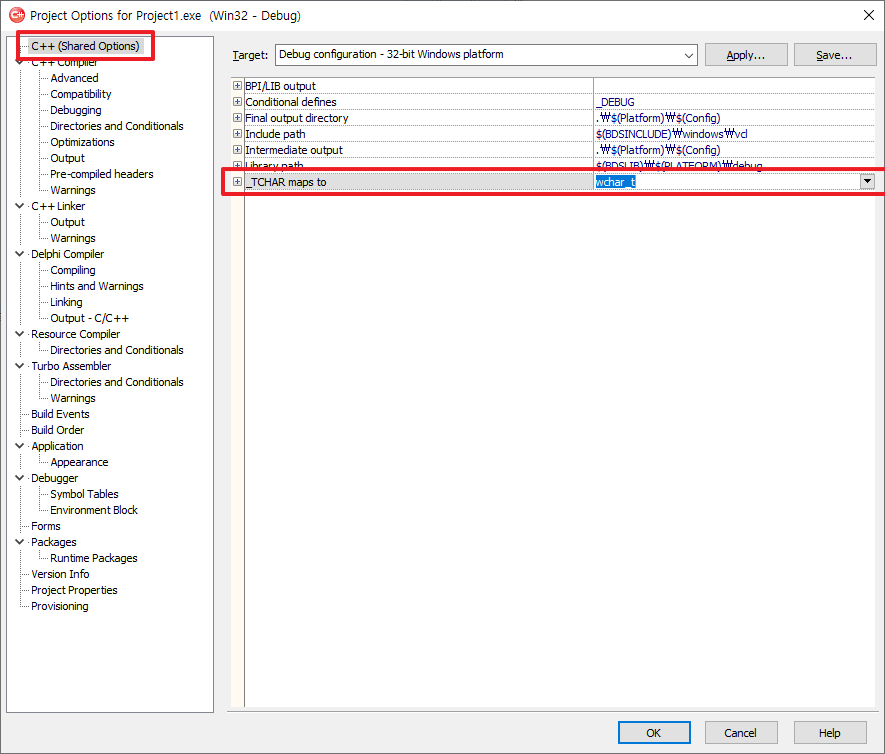Expand the Intermediate output row
Screen dimensions: 885x754
238,150
